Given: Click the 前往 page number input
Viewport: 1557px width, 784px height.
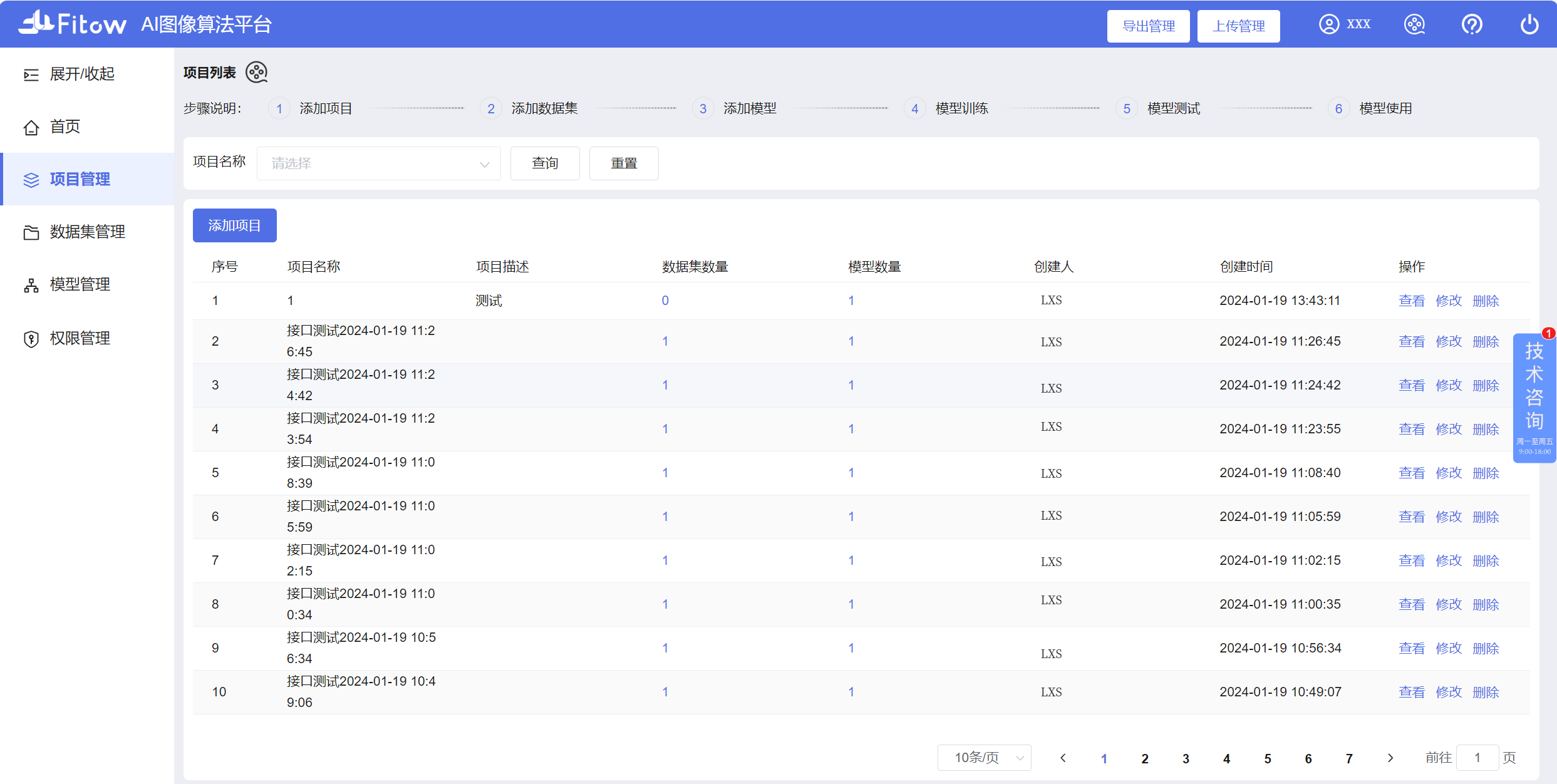Looking at the screenshot, I should click(x=1477, y=758).
